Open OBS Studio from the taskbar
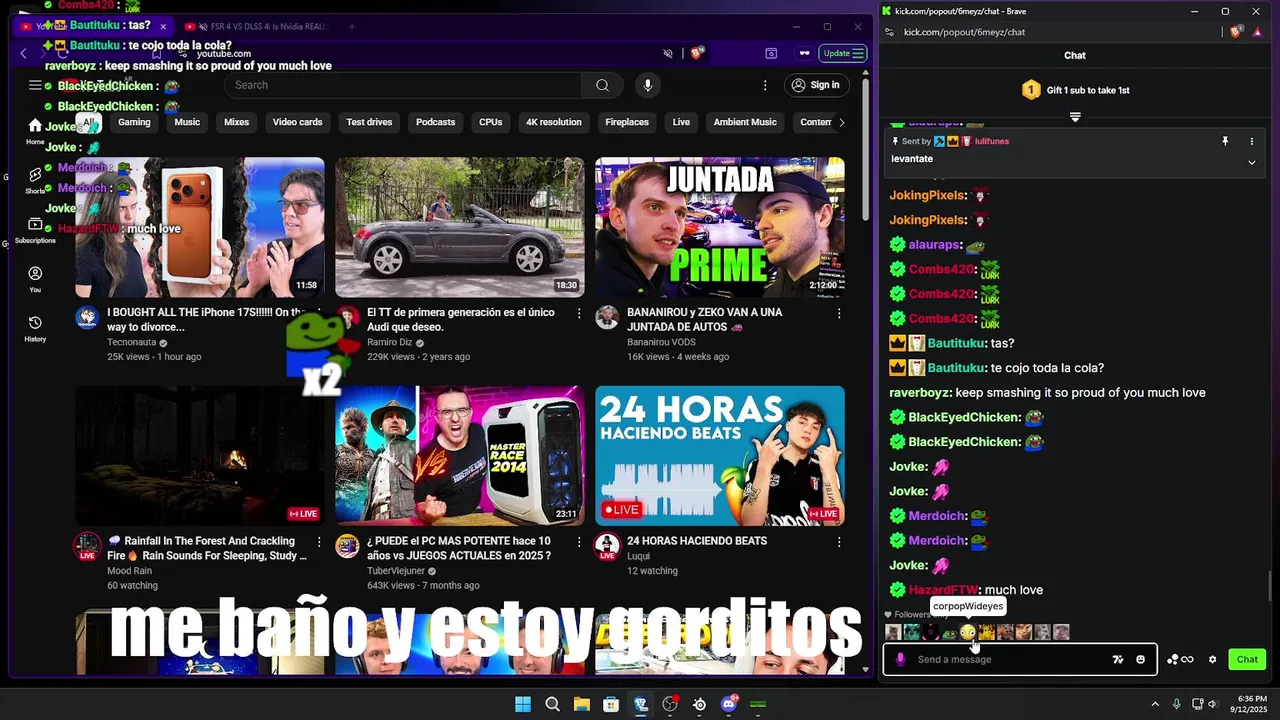The width and height of the screenshot is (1280, 720). pyautogui.click(x=670, y=704)
